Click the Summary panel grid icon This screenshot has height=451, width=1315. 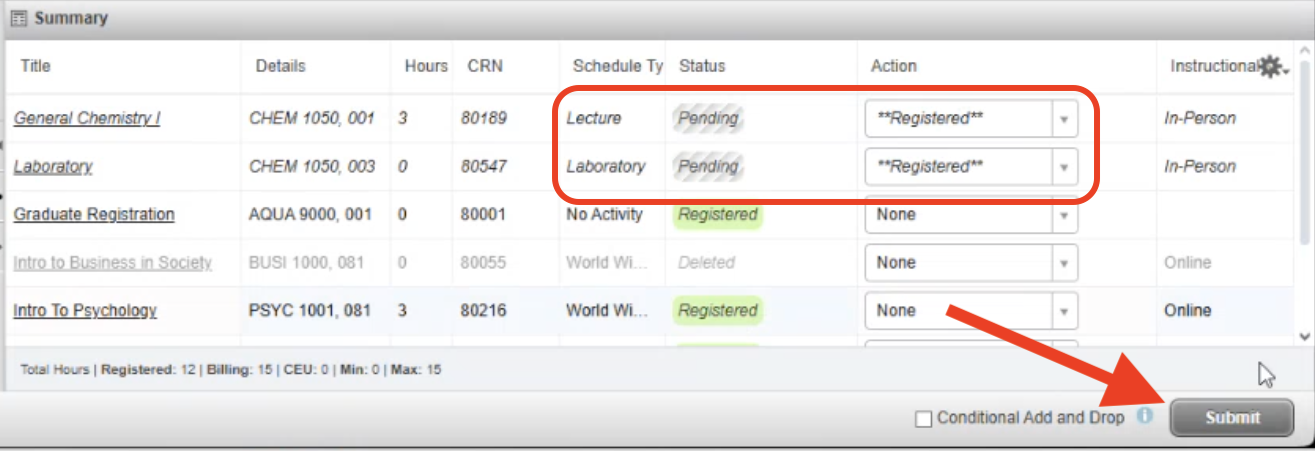tap(18, 18)
